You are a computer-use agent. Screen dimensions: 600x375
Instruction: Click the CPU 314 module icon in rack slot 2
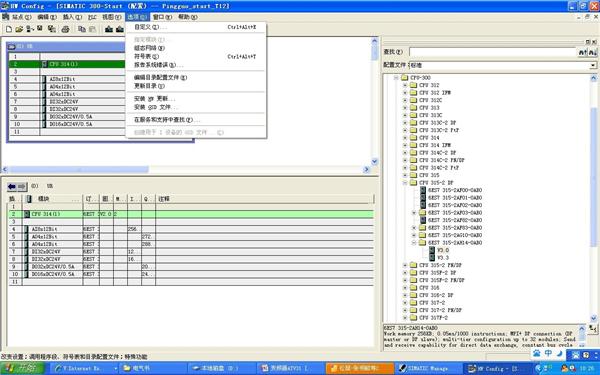[x=45, y=64]
